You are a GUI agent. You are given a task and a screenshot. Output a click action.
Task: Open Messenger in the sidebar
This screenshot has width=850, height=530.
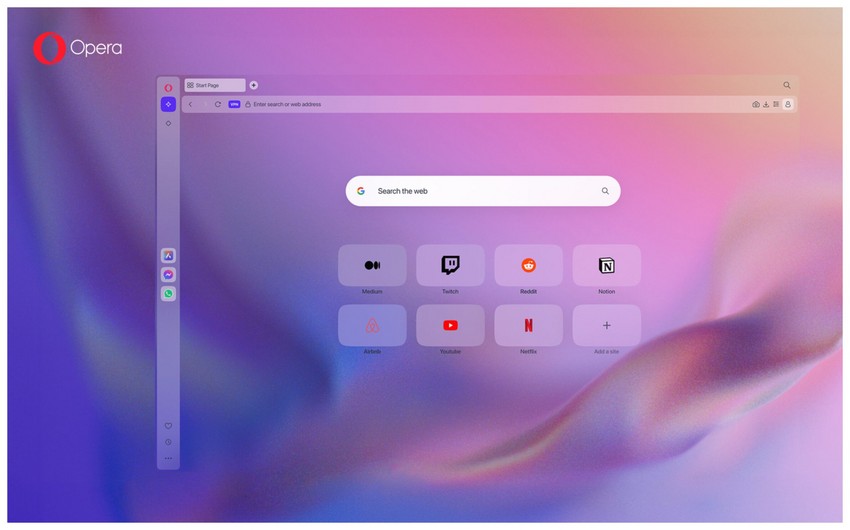coord(169,275)
